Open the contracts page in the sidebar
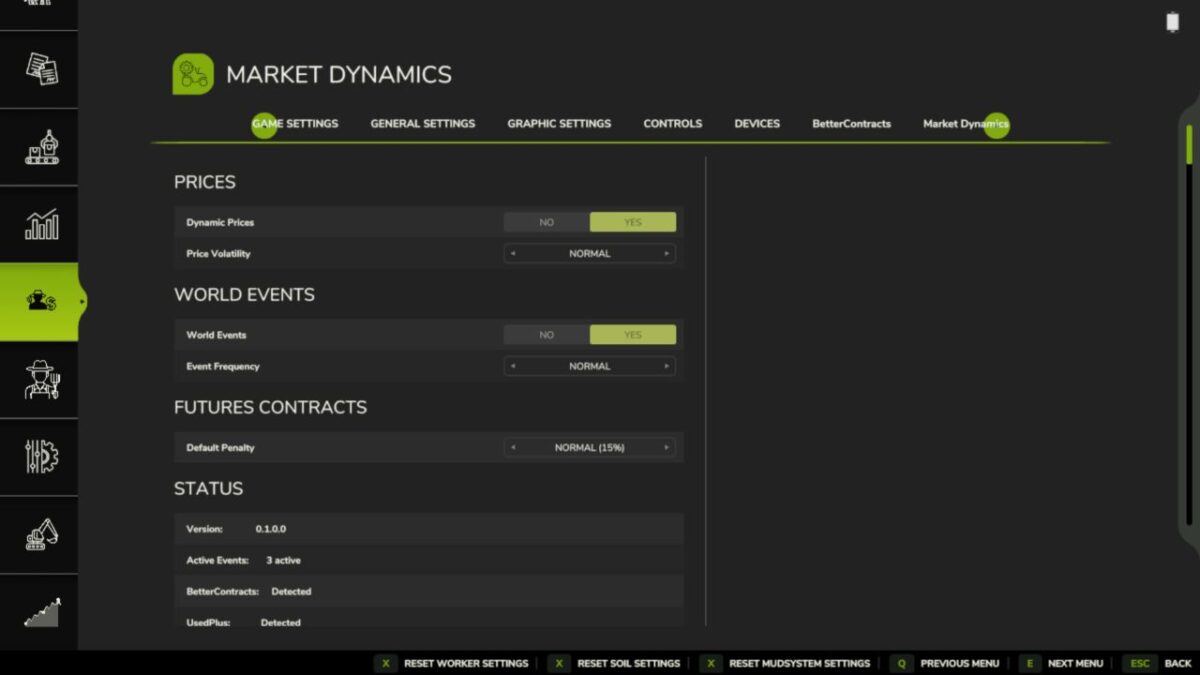The height and width of the screenshot is (675, 1200). 38,70
